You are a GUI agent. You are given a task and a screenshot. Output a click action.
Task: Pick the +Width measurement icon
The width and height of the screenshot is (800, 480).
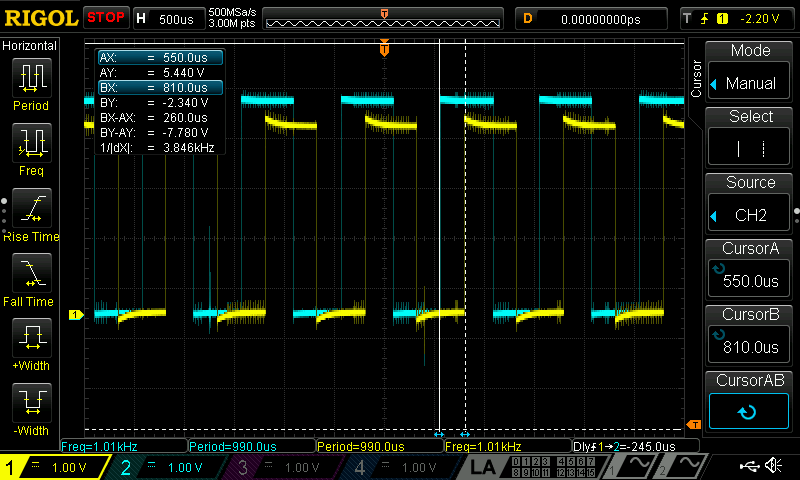coord(30,339)
